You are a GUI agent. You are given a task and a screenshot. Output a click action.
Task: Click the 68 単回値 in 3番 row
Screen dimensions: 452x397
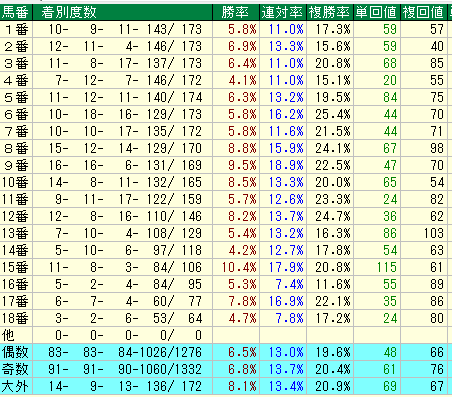(x=390, y=63)
